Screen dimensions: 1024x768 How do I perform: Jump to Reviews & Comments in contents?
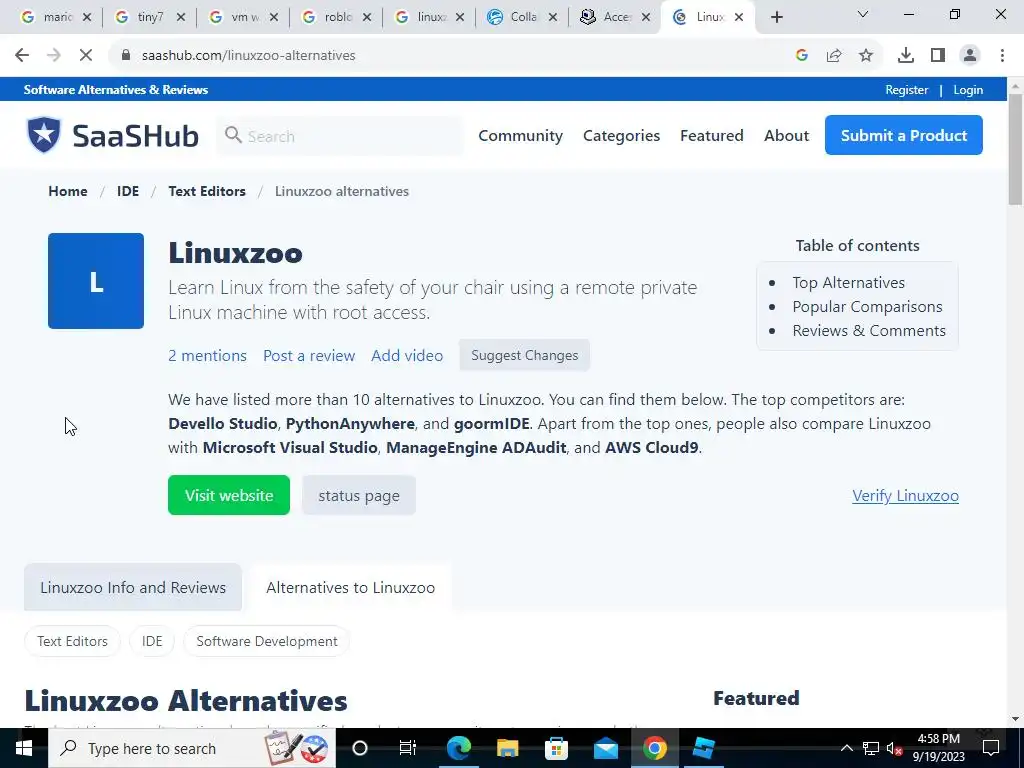[869, 331]
